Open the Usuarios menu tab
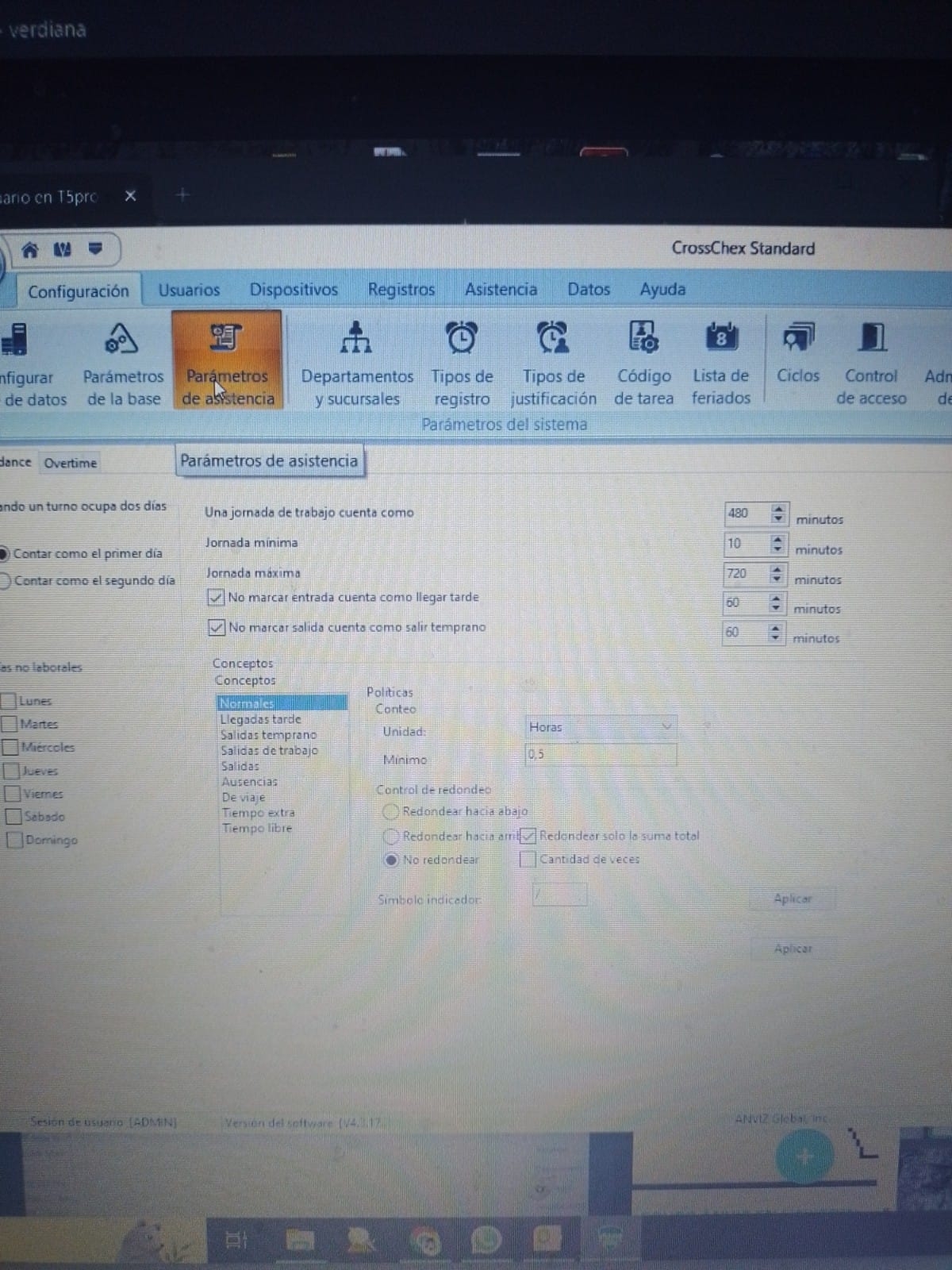 189,290
